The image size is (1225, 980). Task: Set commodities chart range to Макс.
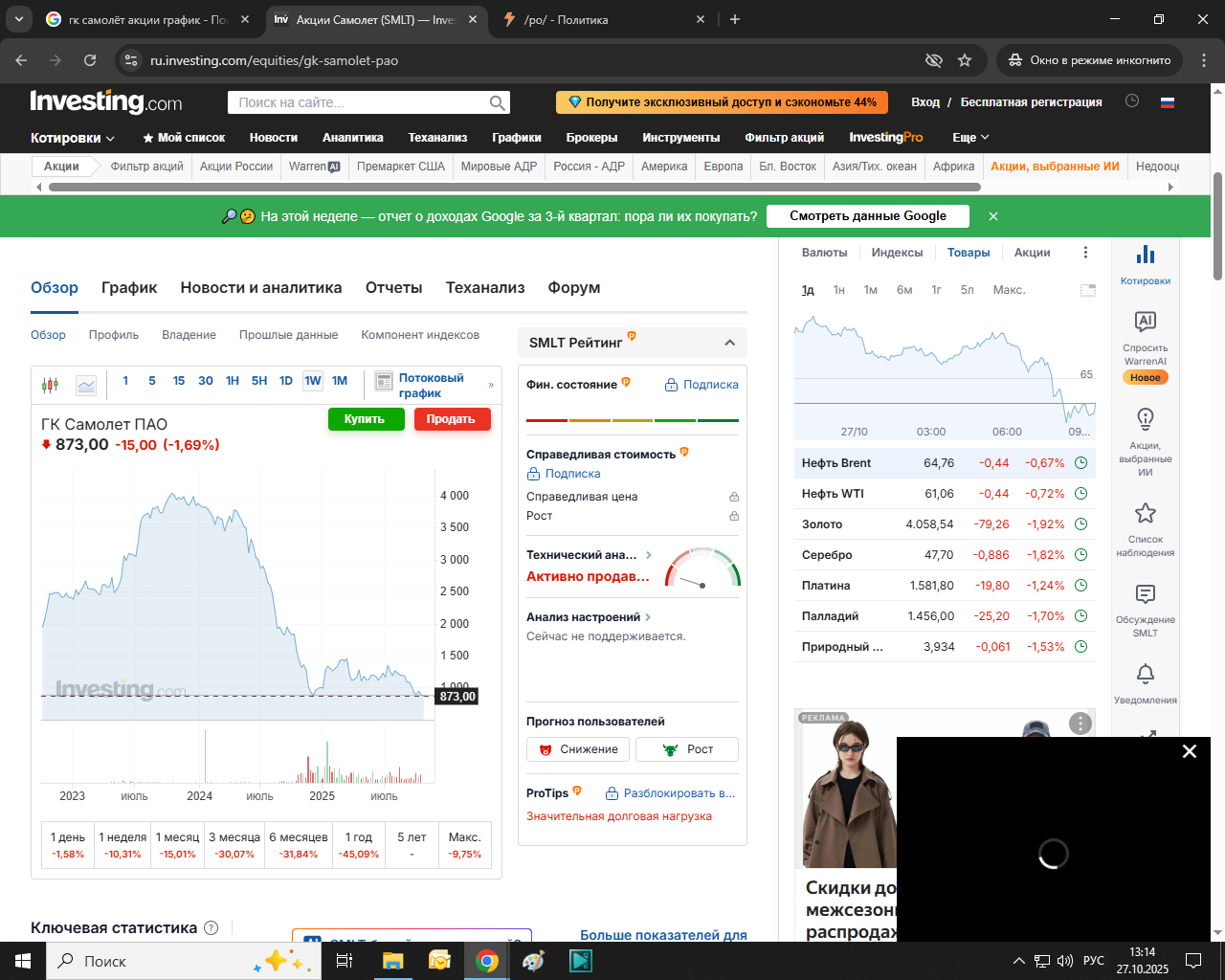(x=1009, y=290)
